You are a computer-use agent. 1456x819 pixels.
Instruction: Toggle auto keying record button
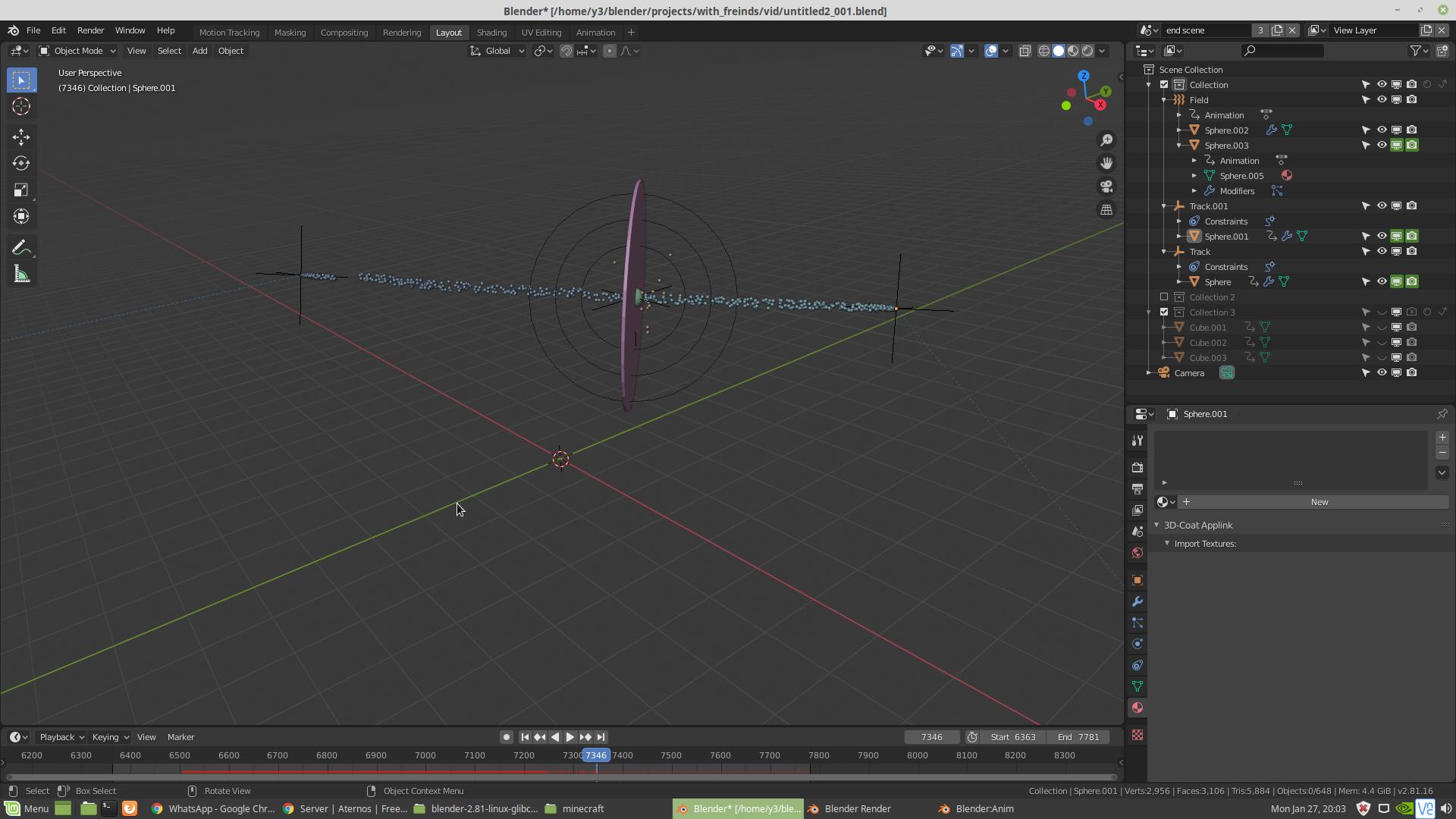coord(506,737)
